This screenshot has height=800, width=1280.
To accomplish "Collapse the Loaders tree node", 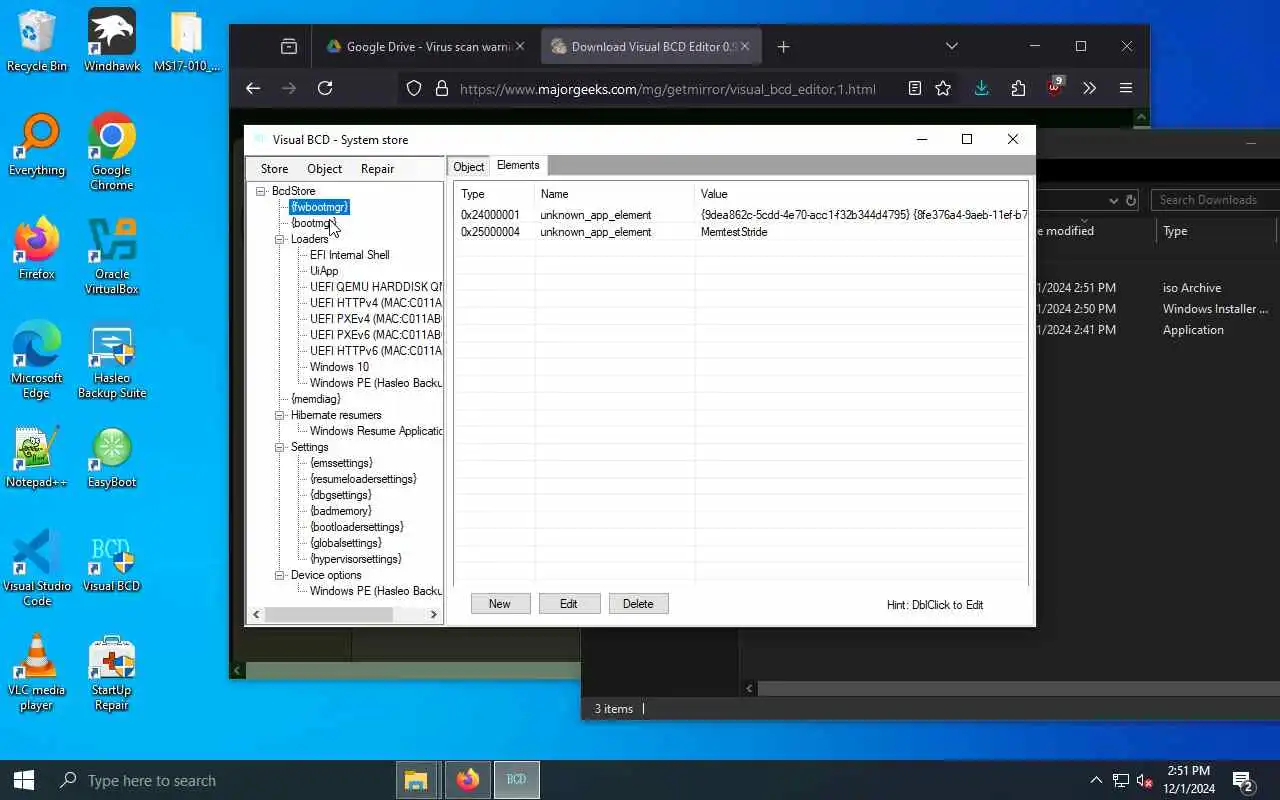I will [280, 239].
